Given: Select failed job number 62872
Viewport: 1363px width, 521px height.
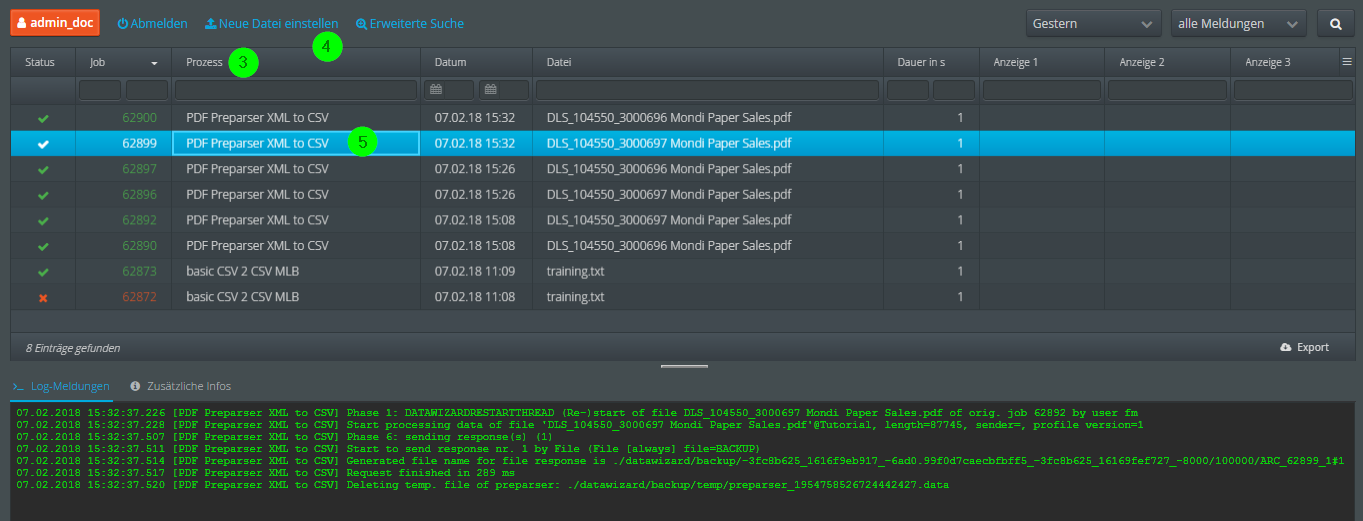Looking at the screenshot, I should 140,297.
